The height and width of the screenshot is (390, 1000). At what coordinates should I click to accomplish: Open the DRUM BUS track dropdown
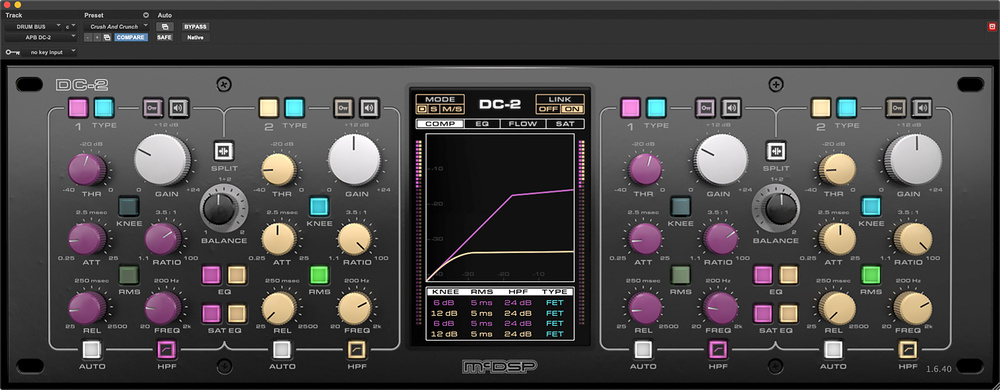pyautogui.click(x=34, y=27)
